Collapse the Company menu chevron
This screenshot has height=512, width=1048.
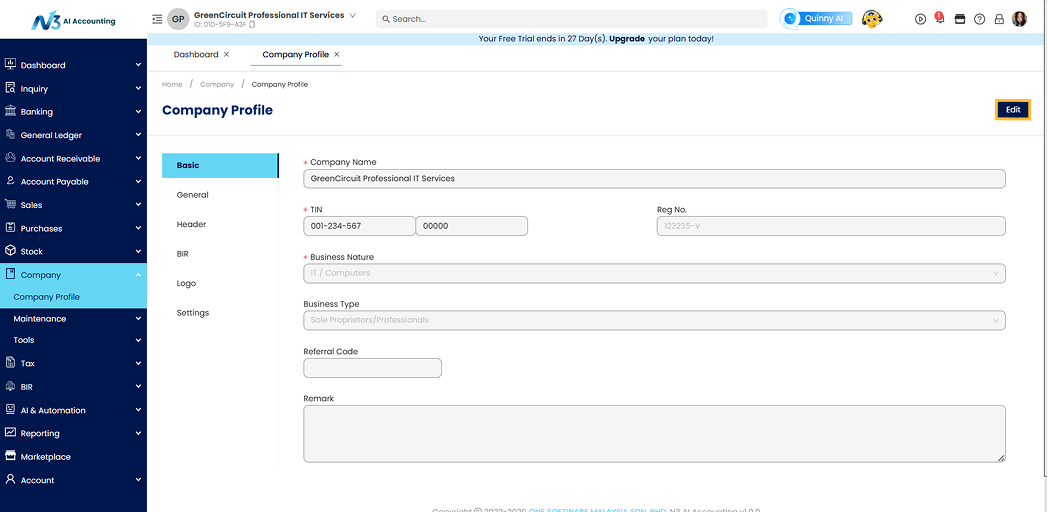[x=138, y=275]
